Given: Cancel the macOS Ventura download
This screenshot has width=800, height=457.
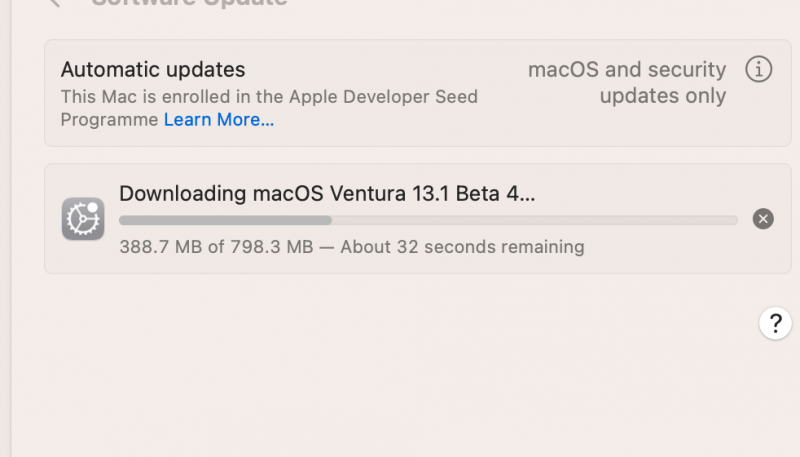Looking at the screenshot, I should [x=763, y=219].
